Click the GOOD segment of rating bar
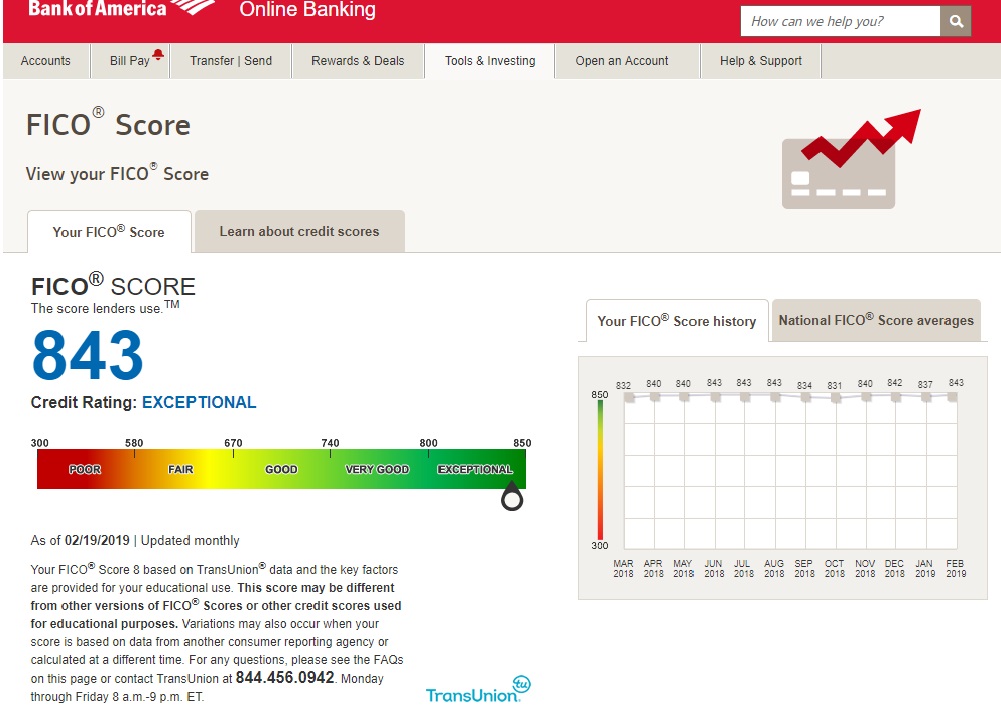 tap(282, 469)
